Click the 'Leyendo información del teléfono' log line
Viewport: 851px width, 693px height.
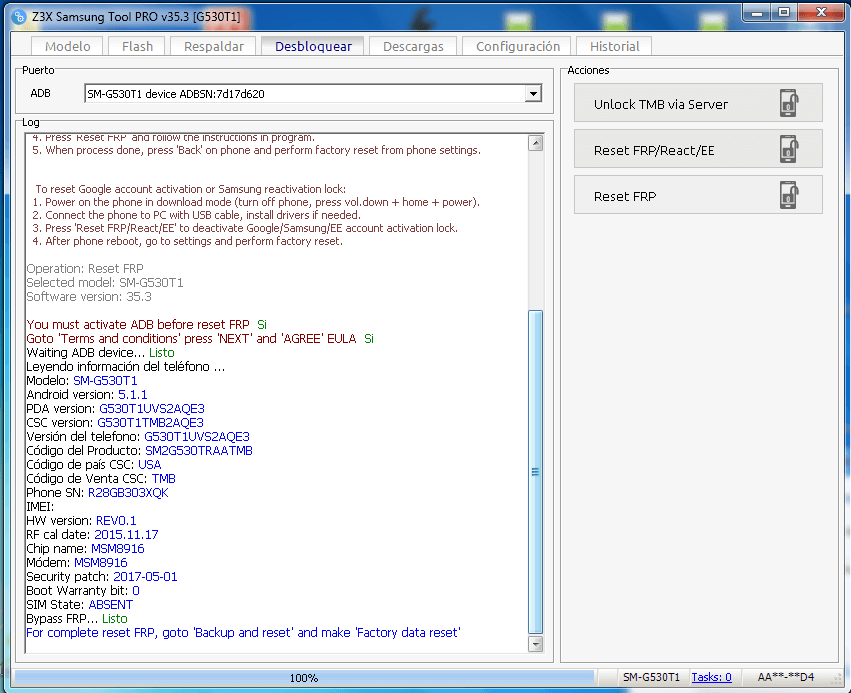coord(125,367)
